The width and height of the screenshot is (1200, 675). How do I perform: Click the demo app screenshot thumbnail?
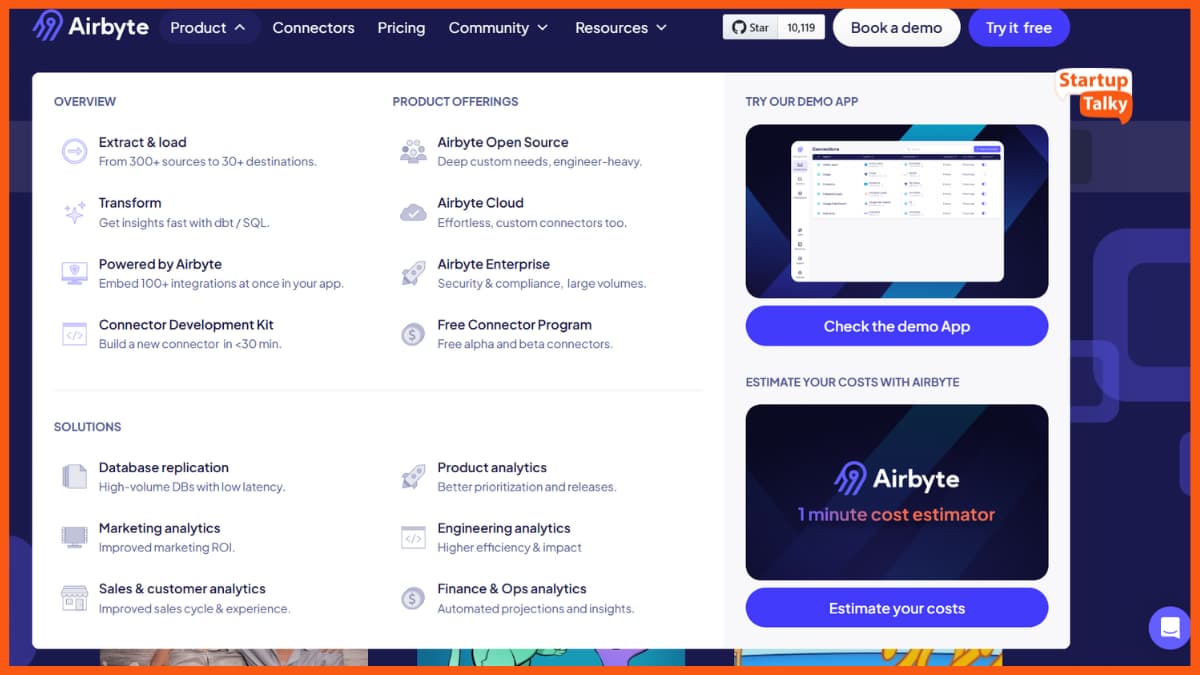coord(896,211)
